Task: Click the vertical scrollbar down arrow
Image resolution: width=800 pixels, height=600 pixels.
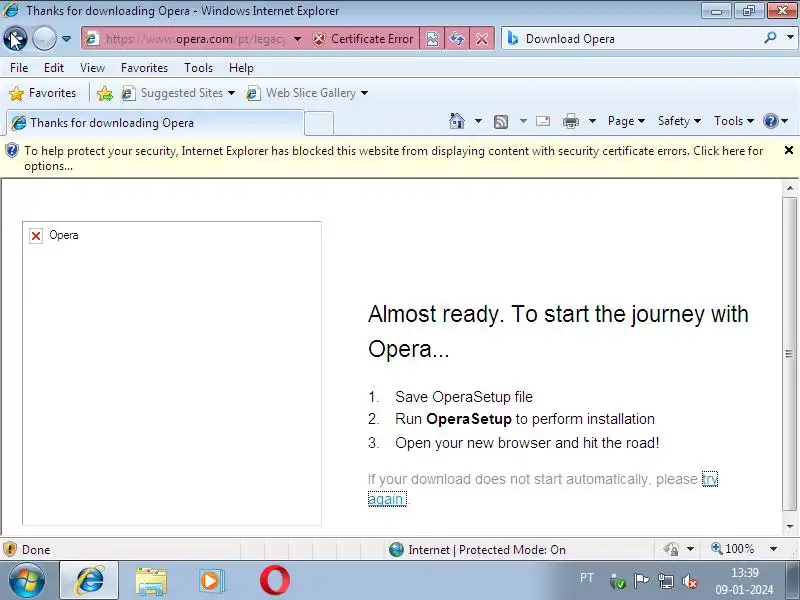Action: pos(790,527)
